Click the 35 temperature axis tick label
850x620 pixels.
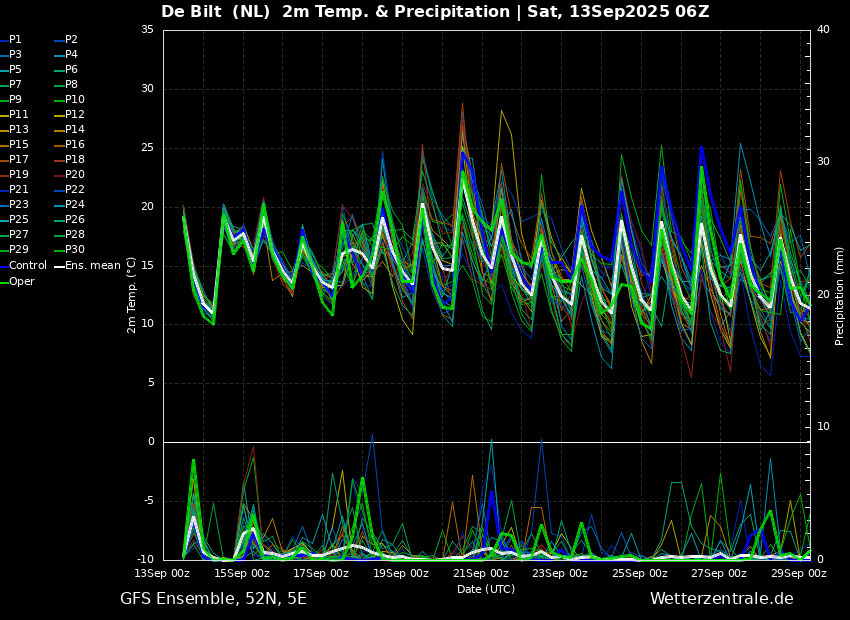click(x=147, y=30)
